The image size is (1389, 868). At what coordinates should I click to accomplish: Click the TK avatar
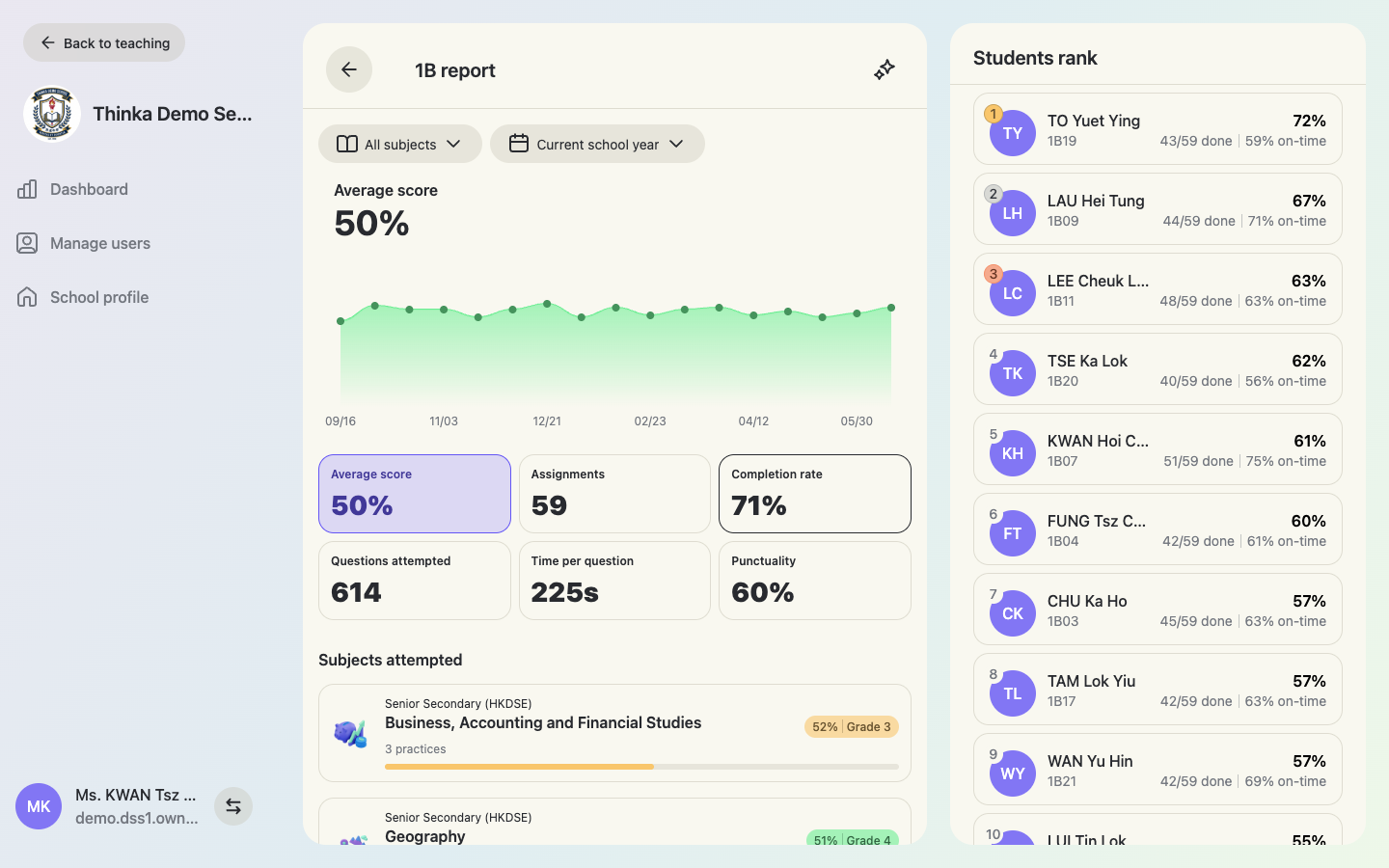(x=1013, y=373)
